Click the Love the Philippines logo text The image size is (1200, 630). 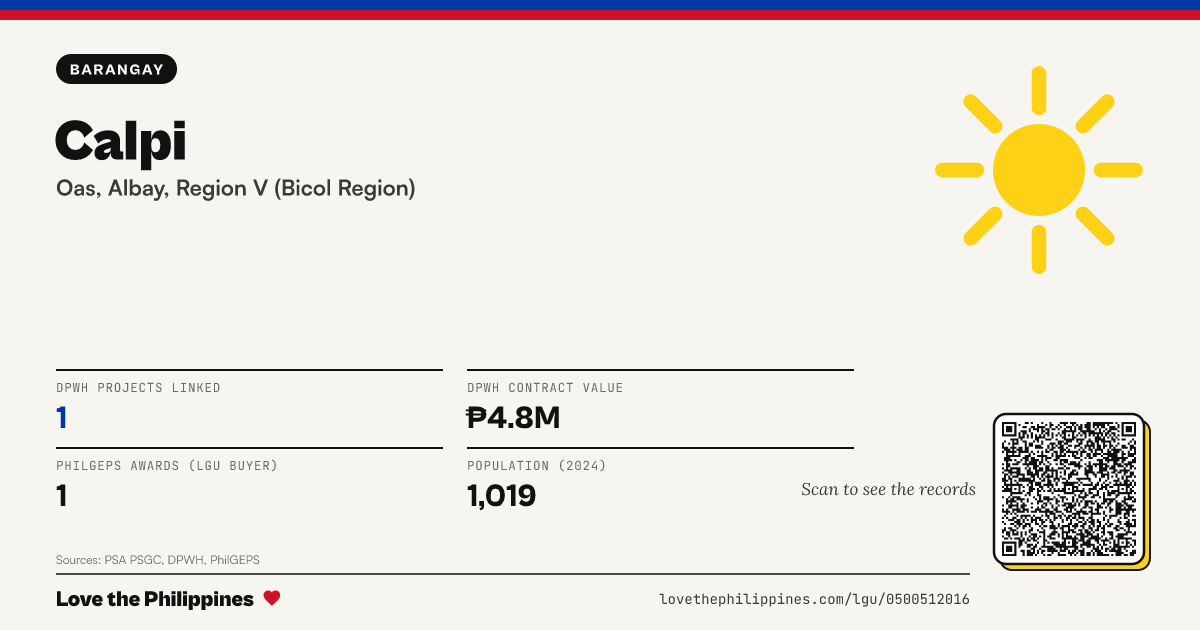click(155, 599)
